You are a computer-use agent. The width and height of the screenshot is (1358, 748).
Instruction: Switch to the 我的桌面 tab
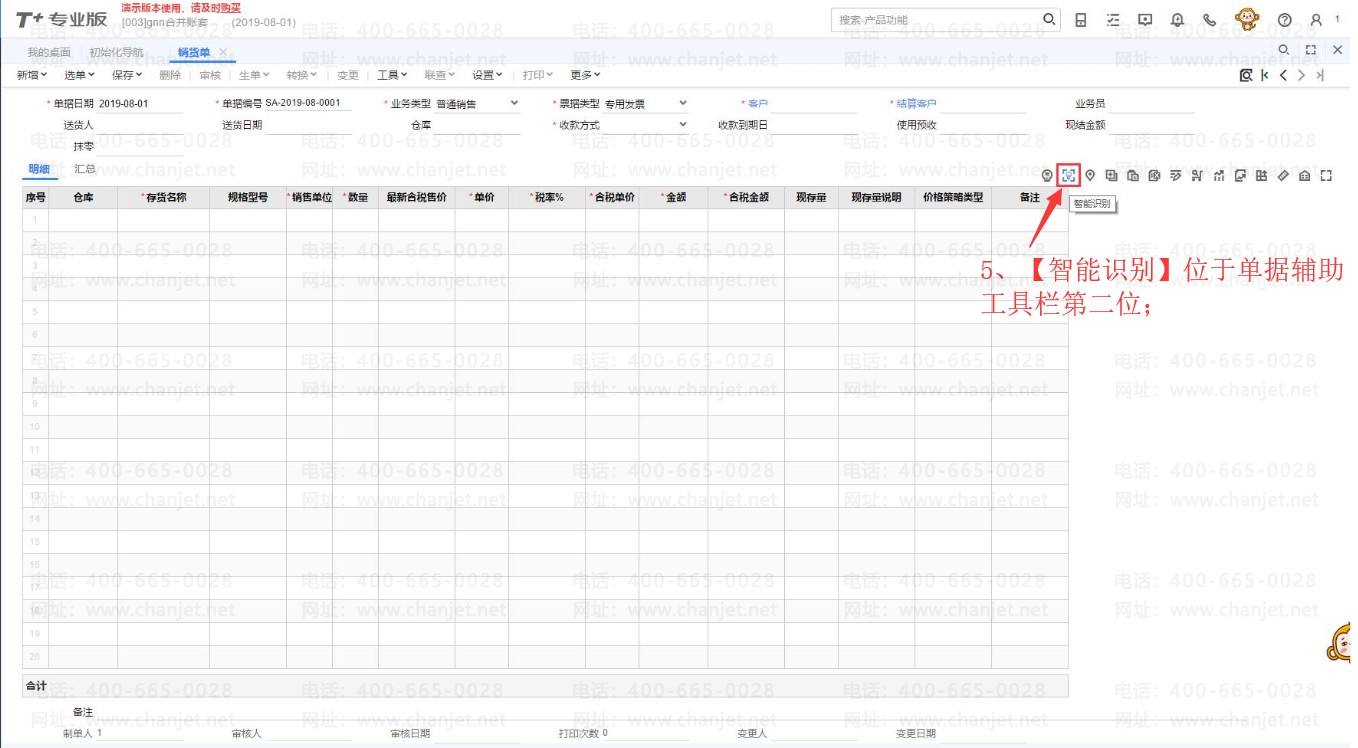49,52
